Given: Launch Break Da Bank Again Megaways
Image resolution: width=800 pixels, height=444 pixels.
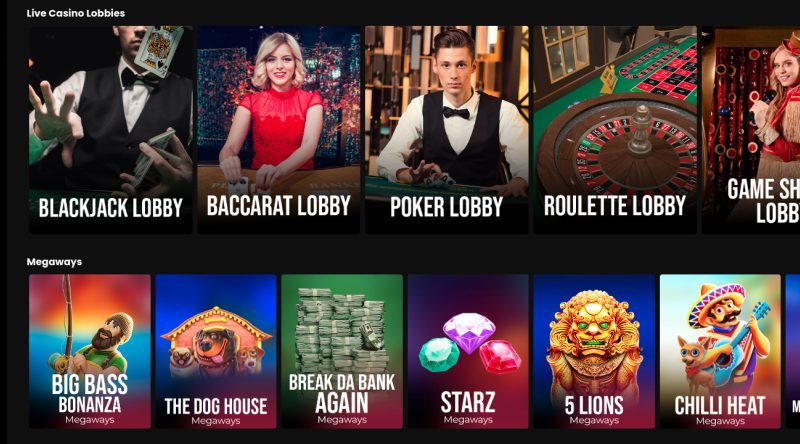Looking at the screenshot, I should pos(342,352).
